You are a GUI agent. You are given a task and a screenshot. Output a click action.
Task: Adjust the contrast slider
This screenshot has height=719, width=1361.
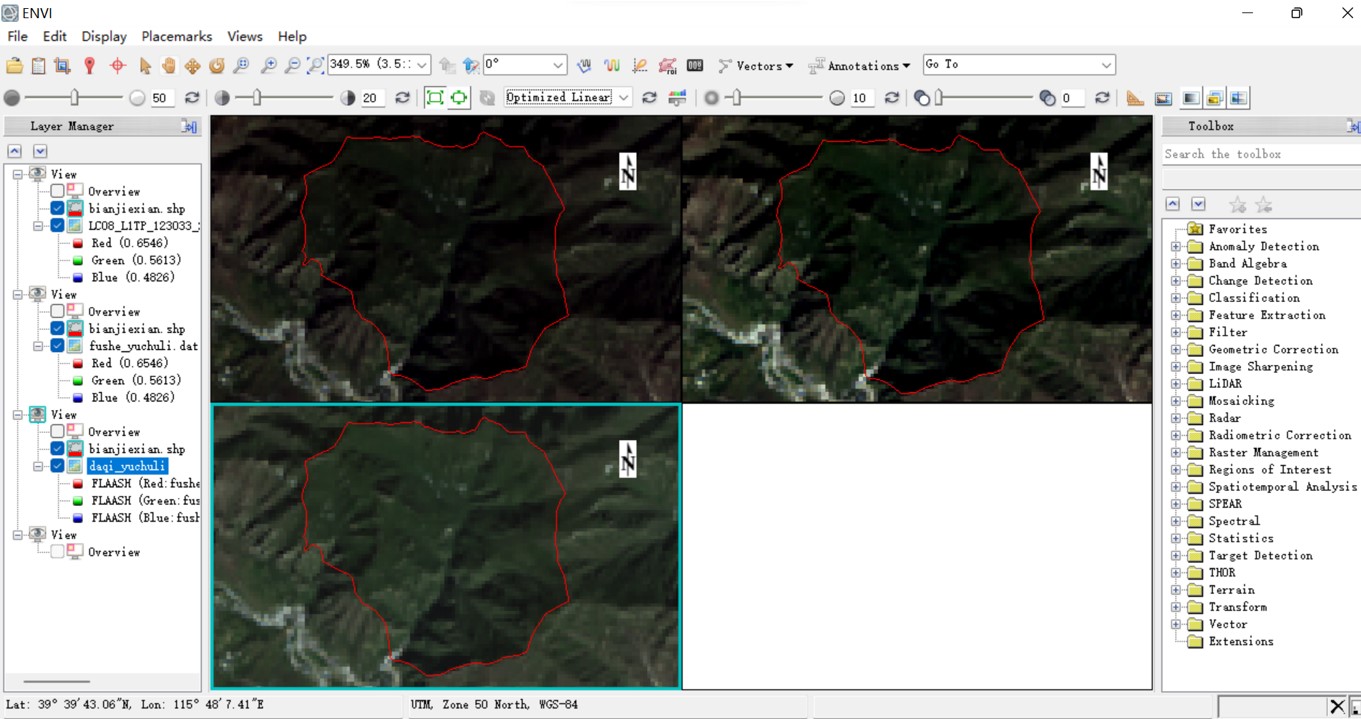click(x=256, y=97)
